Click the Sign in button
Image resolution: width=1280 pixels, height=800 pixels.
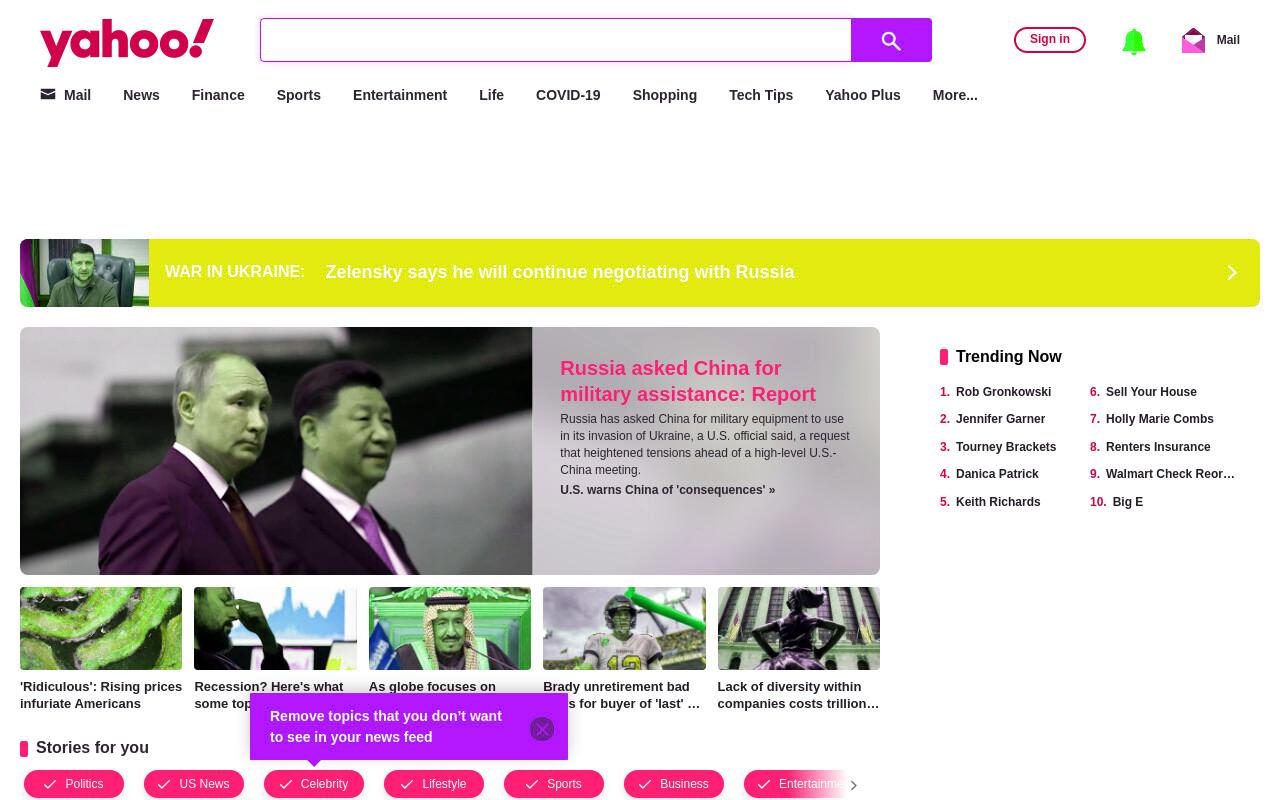[1050, 40]
